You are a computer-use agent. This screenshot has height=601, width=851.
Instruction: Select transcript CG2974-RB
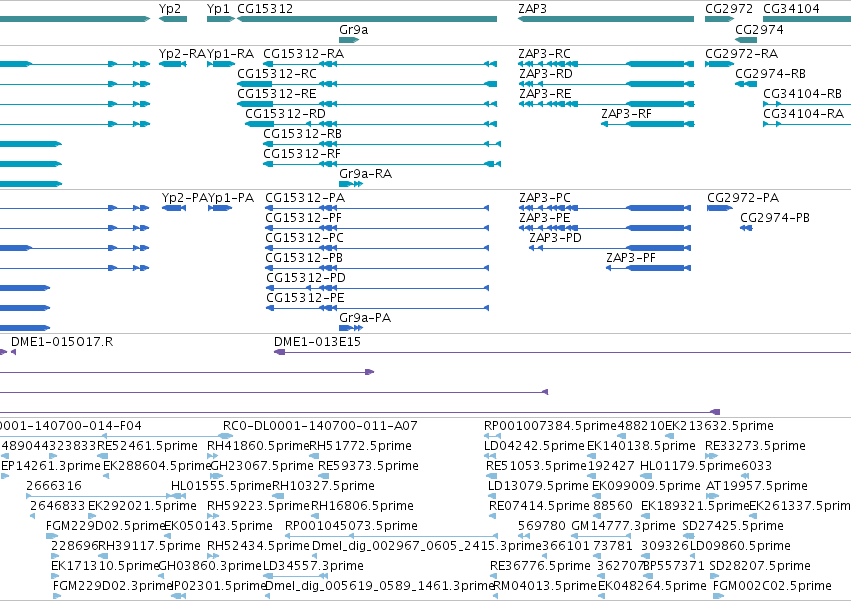click(x=746, y=84)
